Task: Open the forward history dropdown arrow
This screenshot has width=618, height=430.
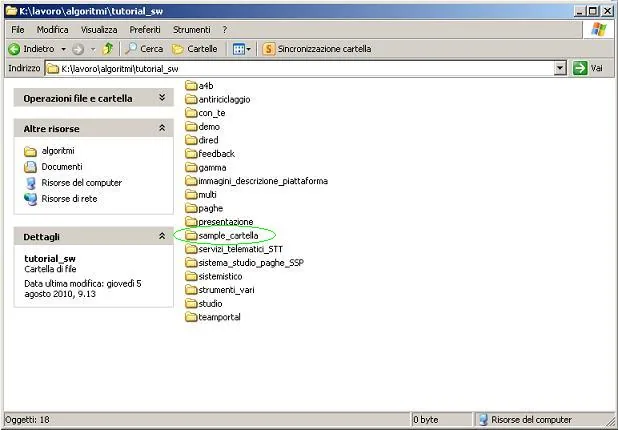Action: click(93, 49)
